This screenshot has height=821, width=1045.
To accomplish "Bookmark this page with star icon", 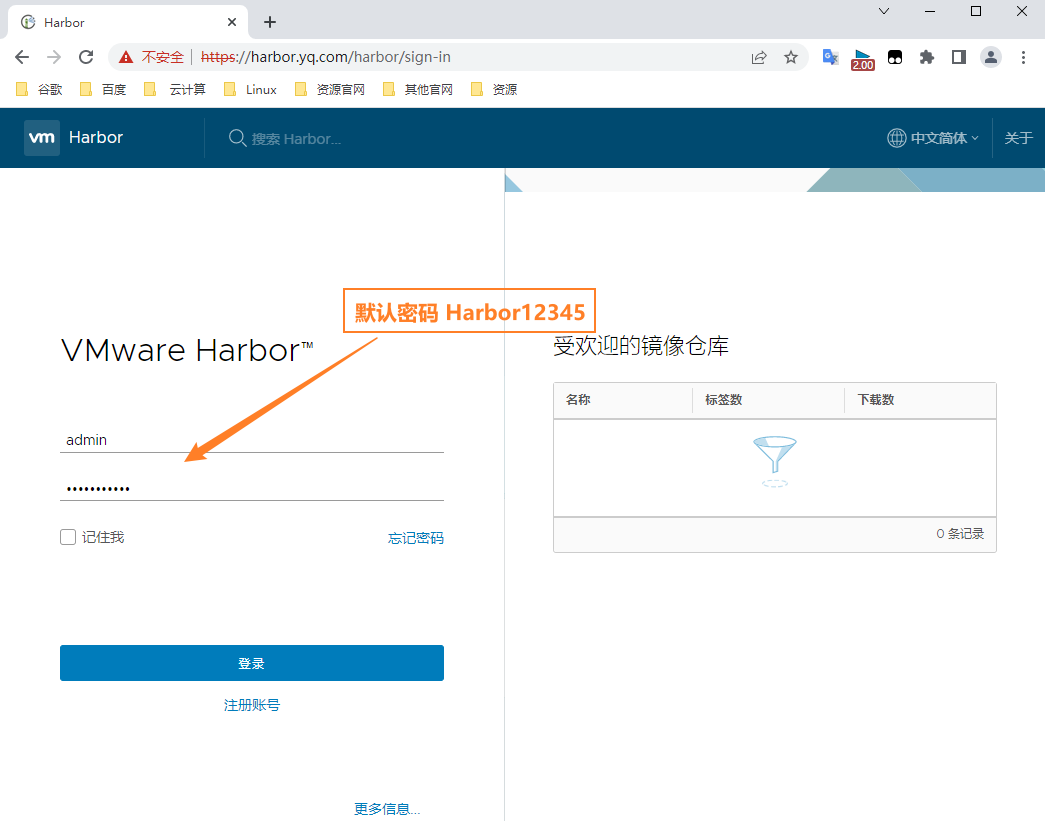I will [x=791, y=57].
